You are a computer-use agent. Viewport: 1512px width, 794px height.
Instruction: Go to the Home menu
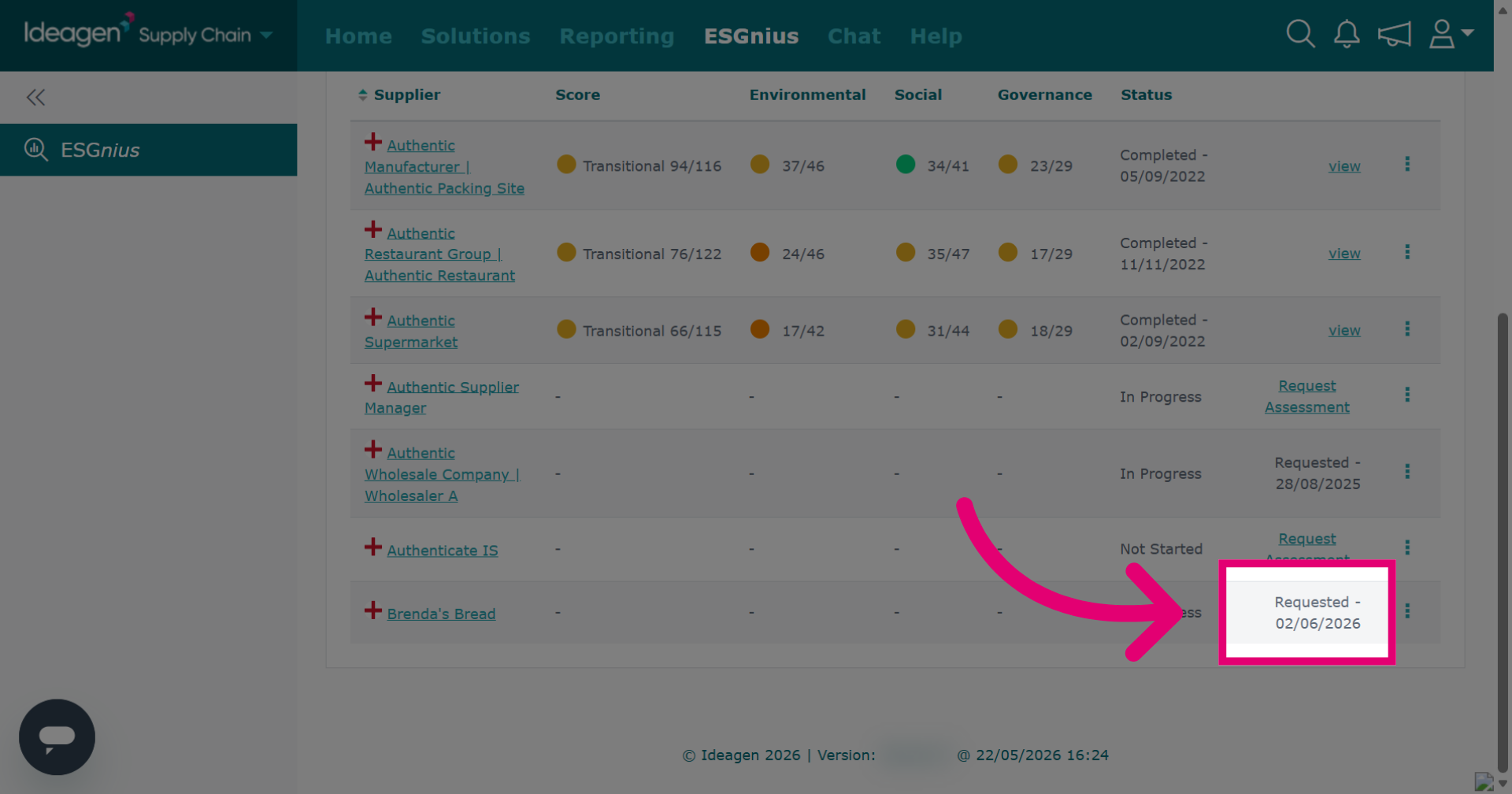[x=358, y=36]
